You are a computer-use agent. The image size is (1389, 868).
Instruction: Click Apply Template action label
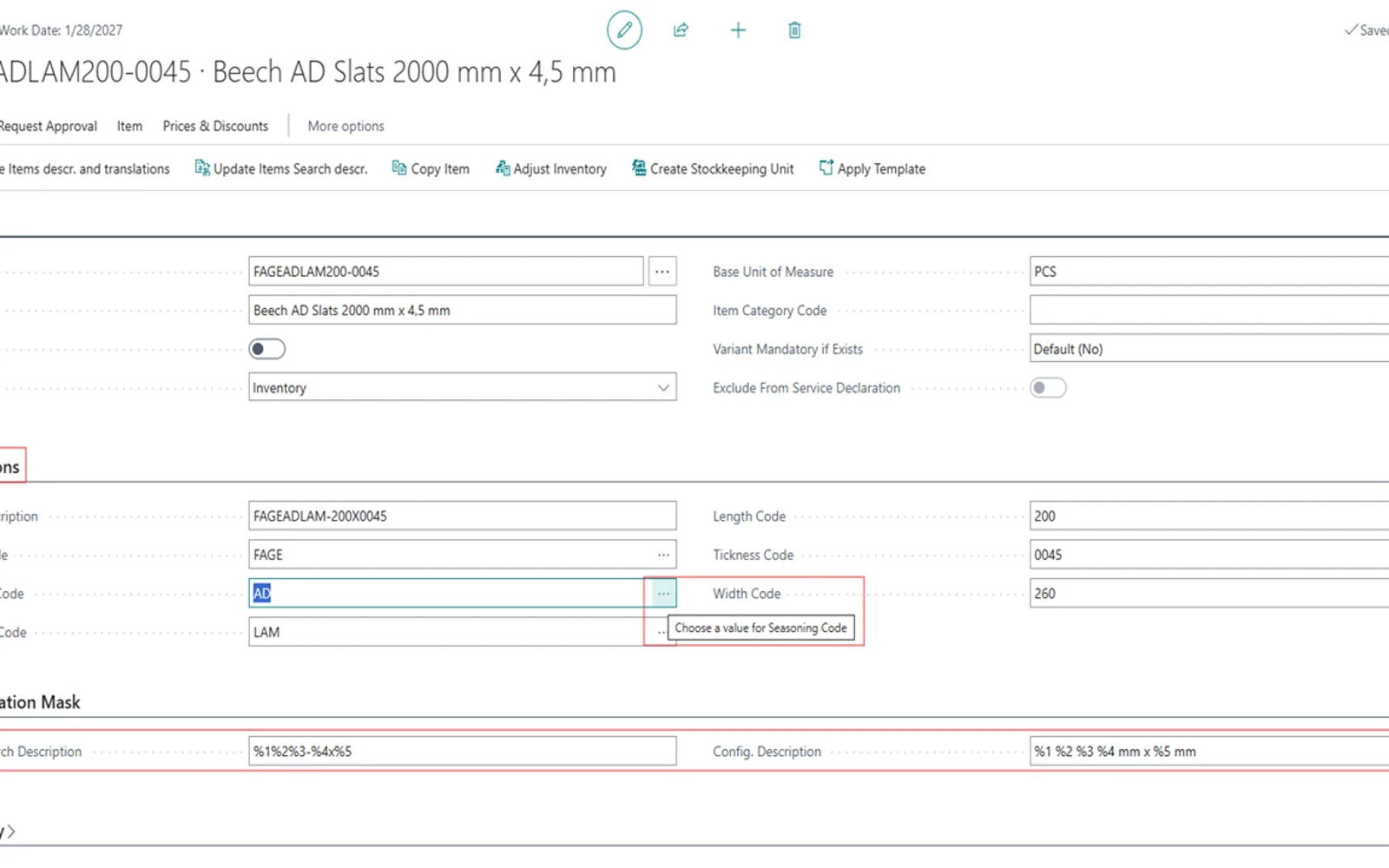pos(881,168)
